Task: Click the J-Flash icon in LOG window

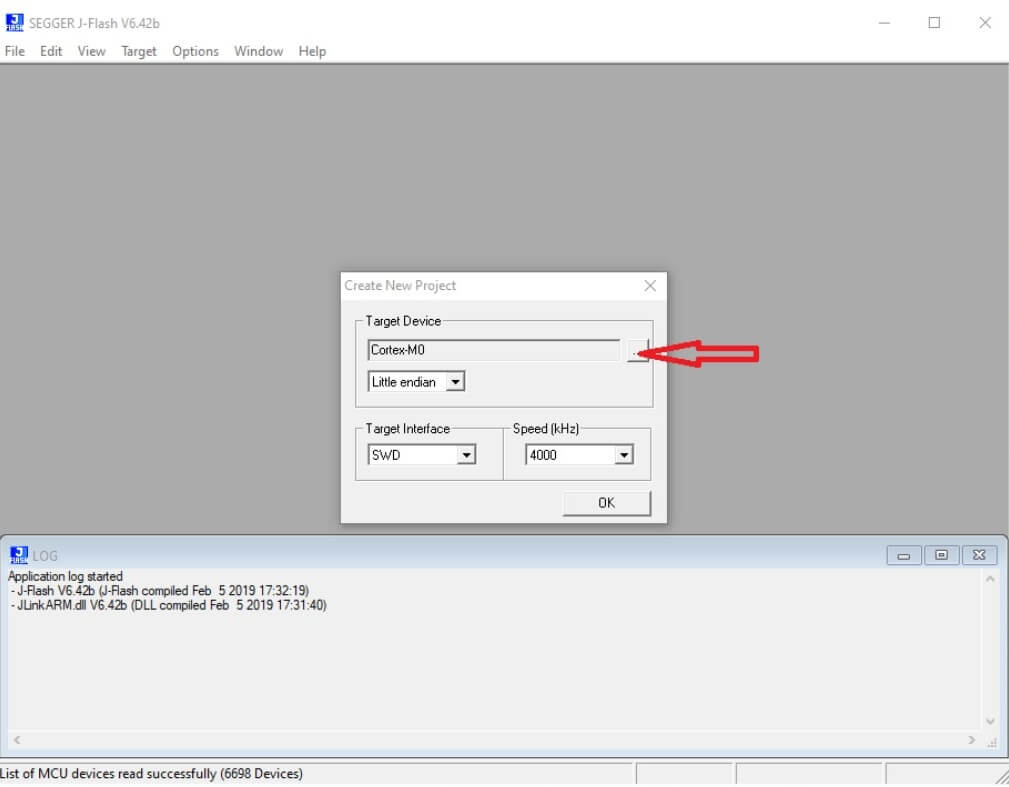Action: pos(19,555)
